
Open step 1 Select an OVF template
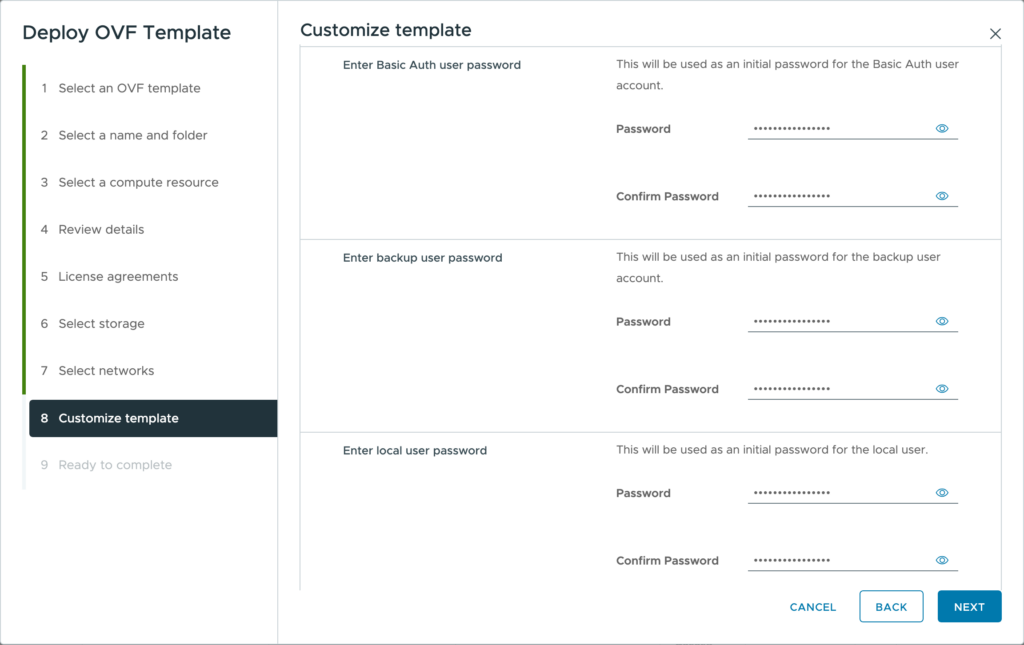pyautogui.click(x=129, y=88)
